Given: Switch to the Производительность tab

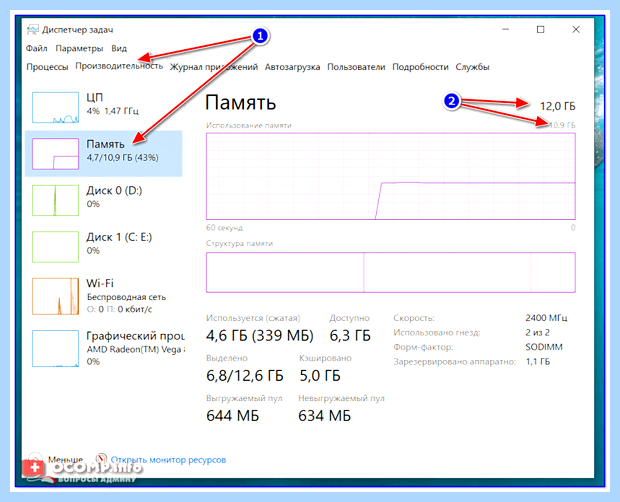Looking at the screenshot, I should tap(119, 66).
